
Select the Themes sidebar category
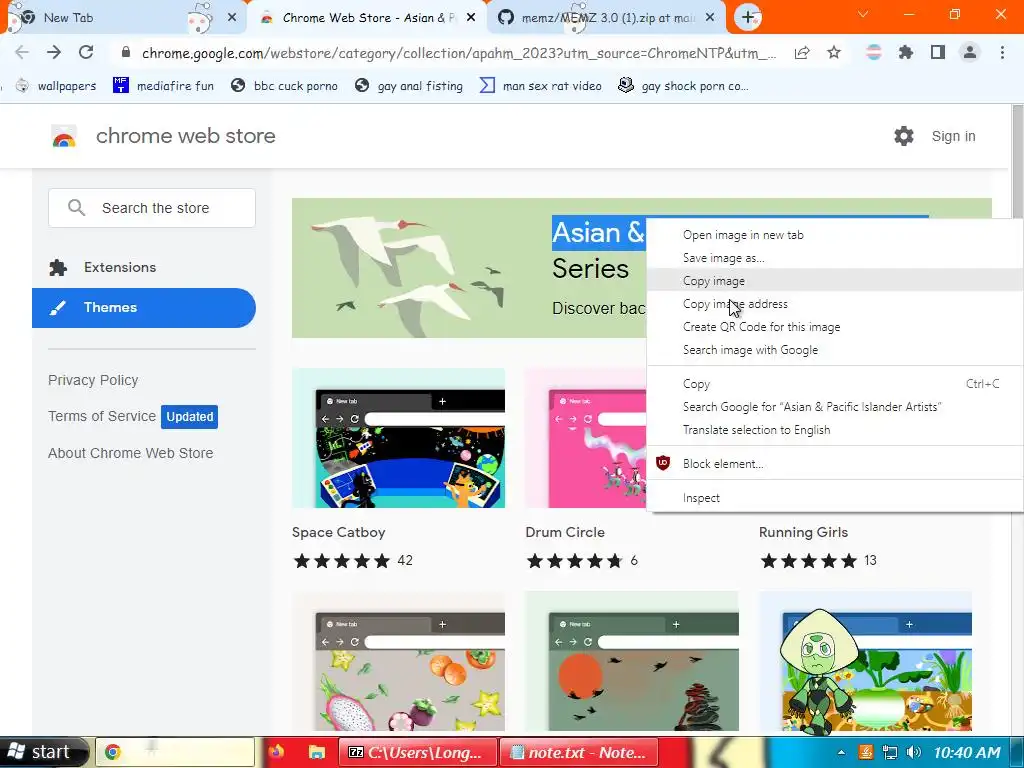pyautogui.click(x=144, y=308)
